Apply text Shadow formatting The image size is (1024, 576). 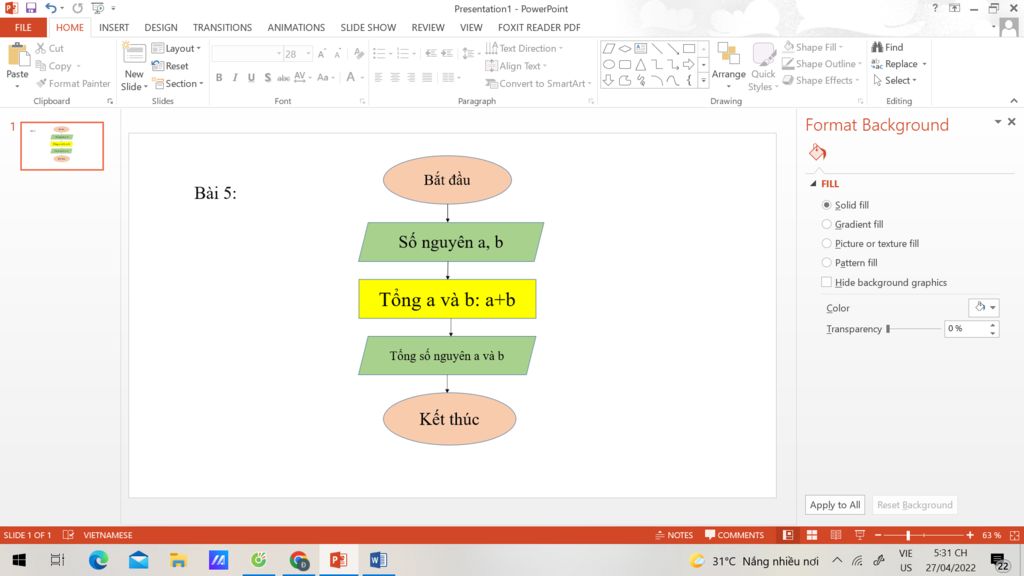(267, 78)
